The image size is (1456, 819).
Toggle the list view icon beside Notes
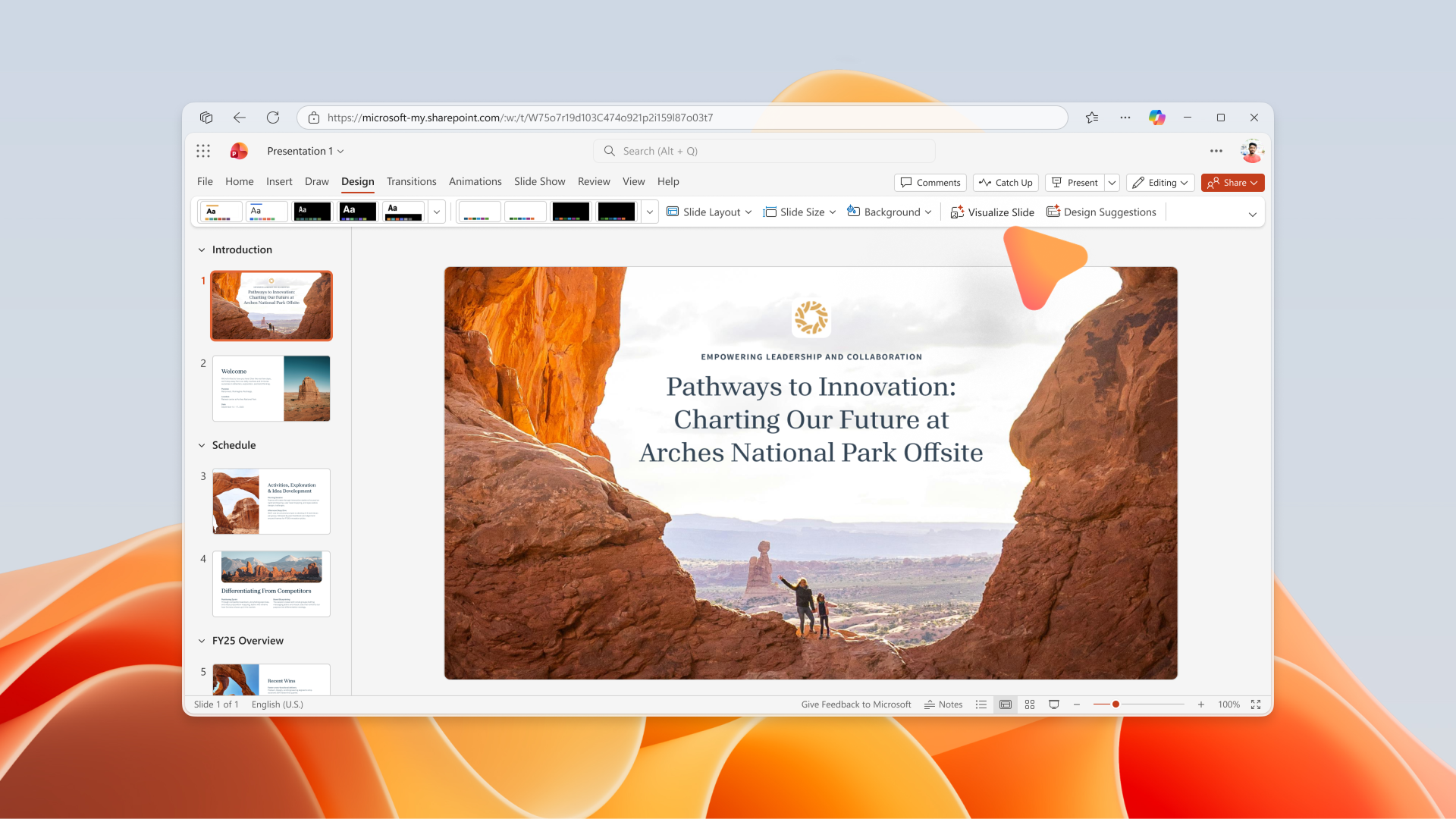click(x=981, y=704)
